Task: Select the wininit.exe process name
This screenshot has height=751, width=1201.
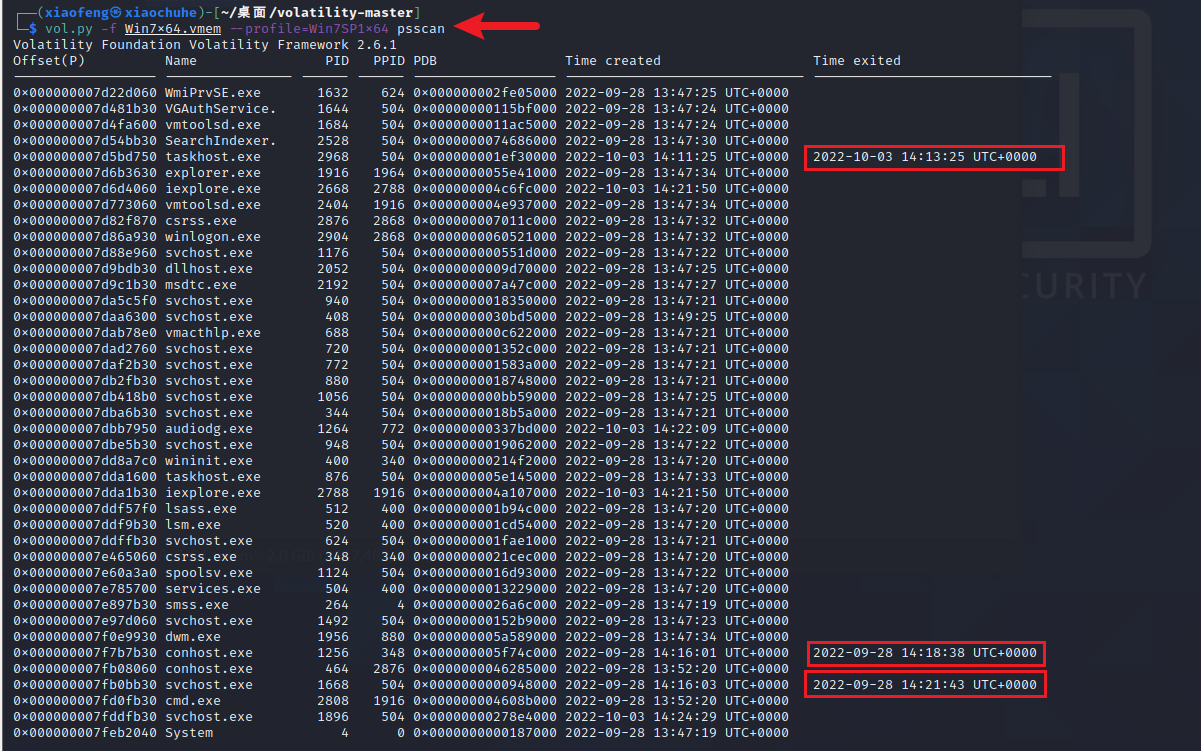Action: (x=209, y=461)
